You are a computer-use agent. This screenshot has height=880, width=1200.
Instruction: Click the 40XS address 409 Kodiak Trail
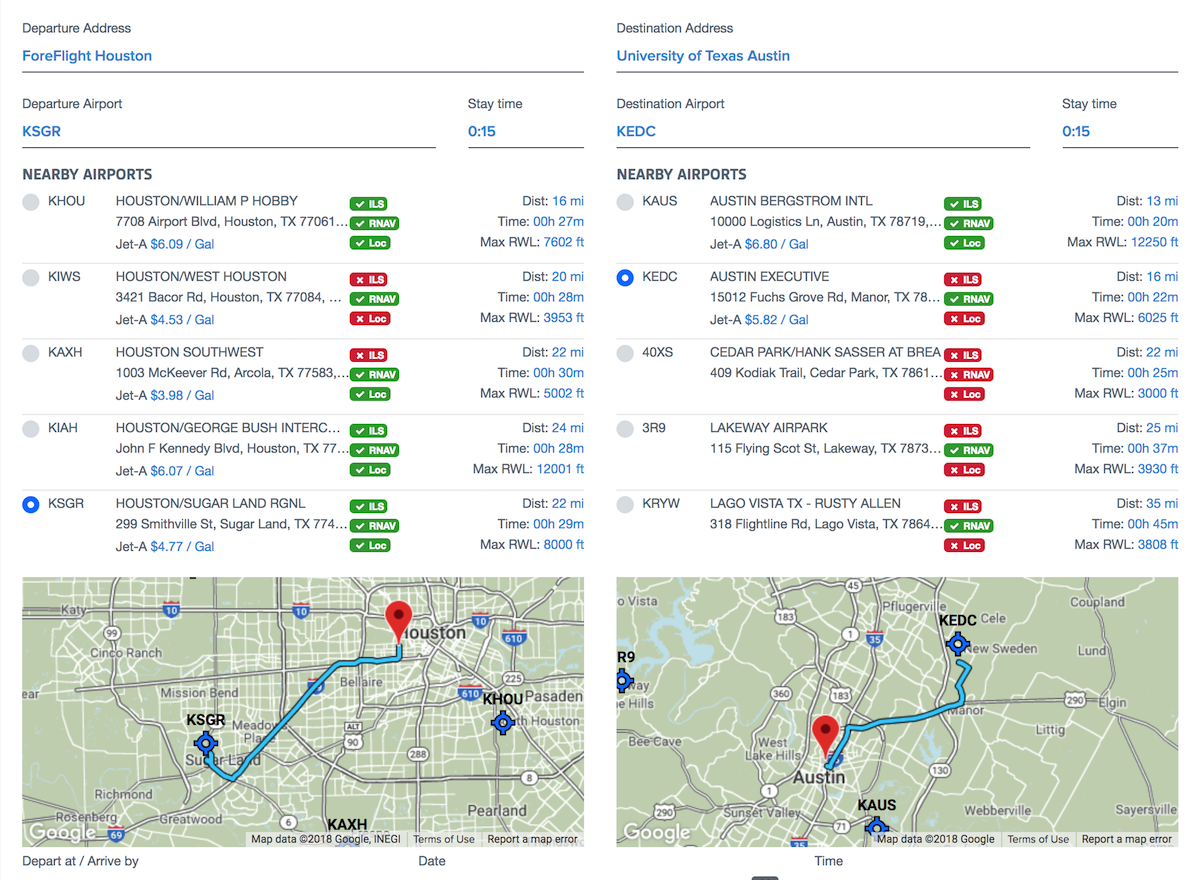(825, 373)
